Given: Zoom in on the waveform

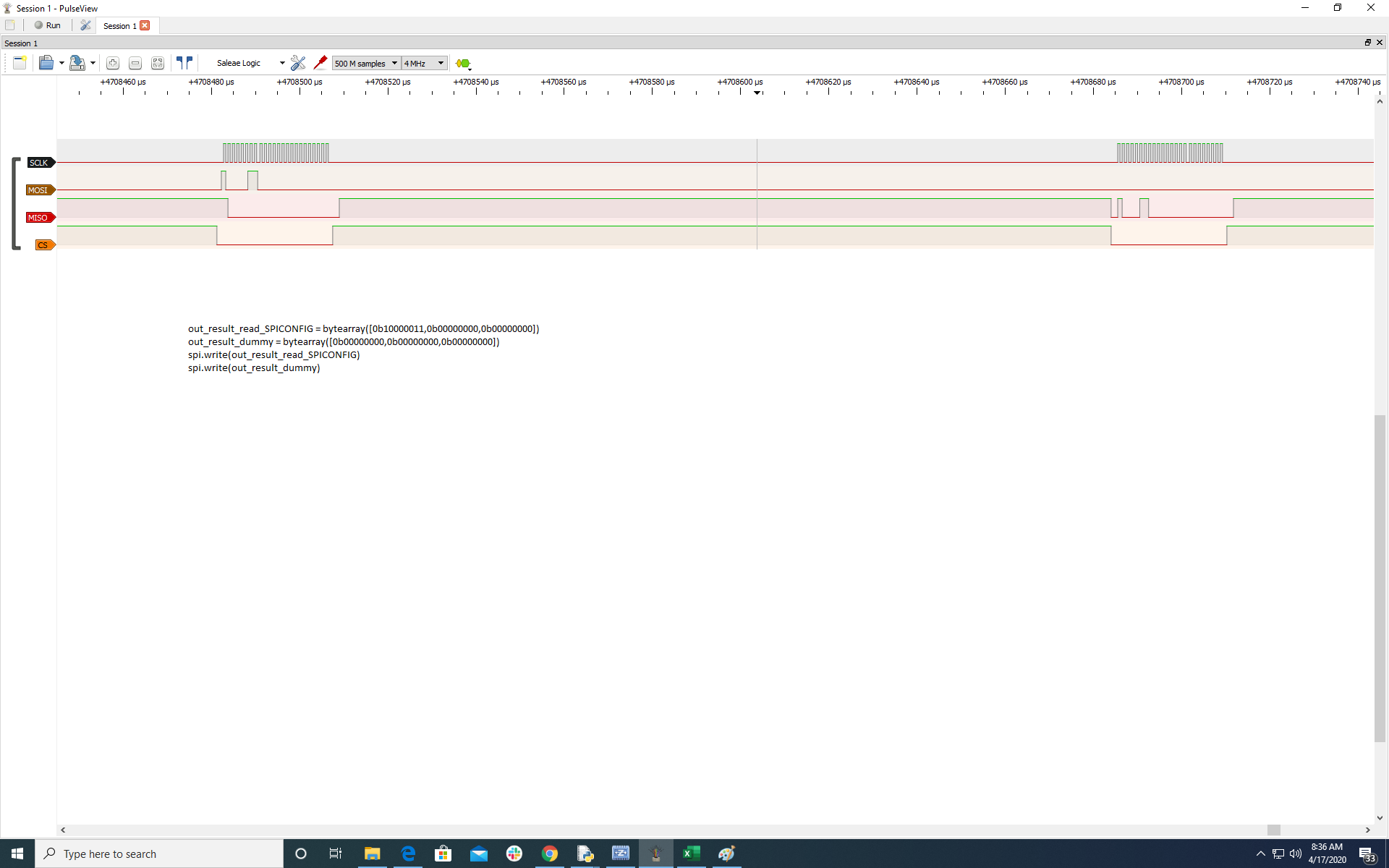Looking at the screenshot, I should tap(113, 64).
